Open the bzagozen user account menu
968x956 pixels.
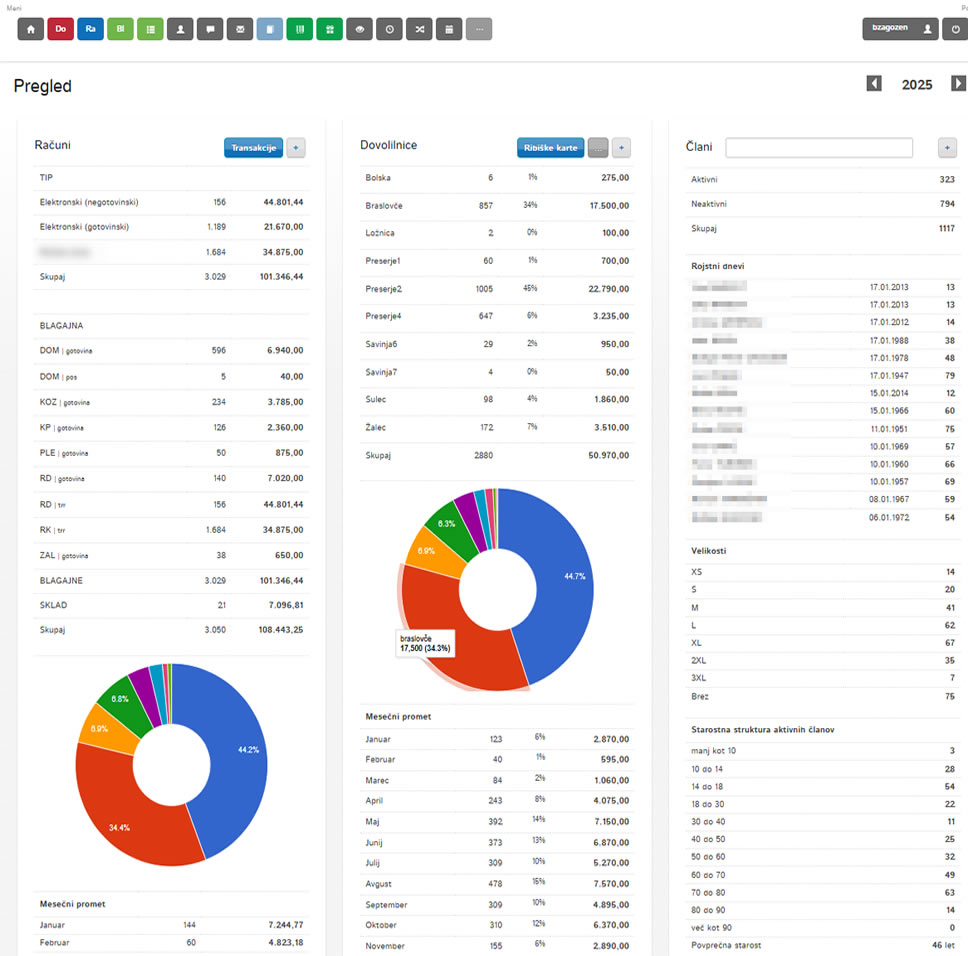pos(899,29)
